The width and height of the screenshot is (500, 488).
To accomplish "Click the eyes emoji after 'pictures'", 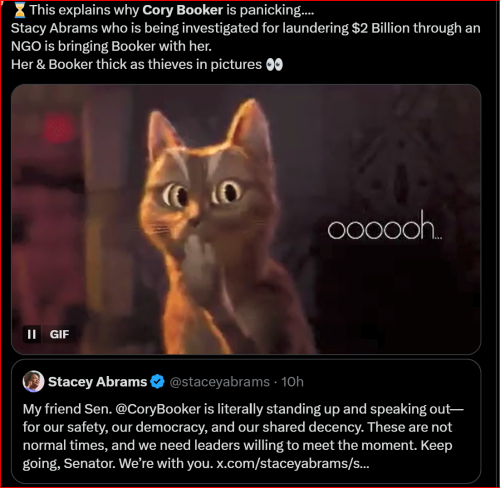I will (x=274, y=65).
